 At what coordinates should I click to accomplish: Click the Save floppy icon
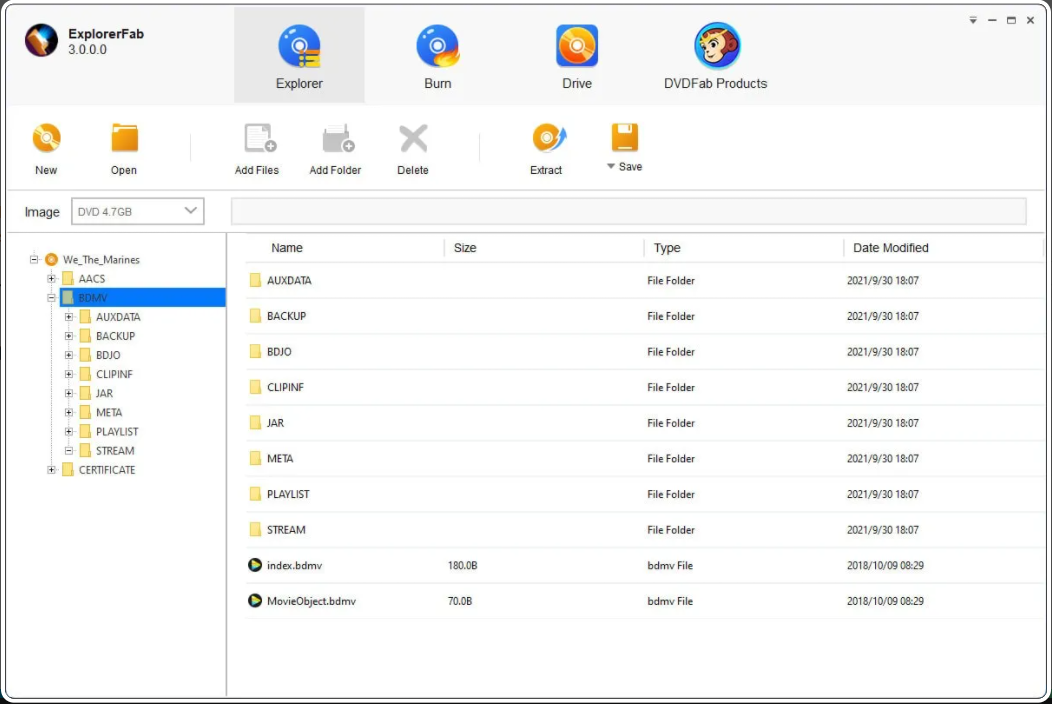tap(625, 137)
